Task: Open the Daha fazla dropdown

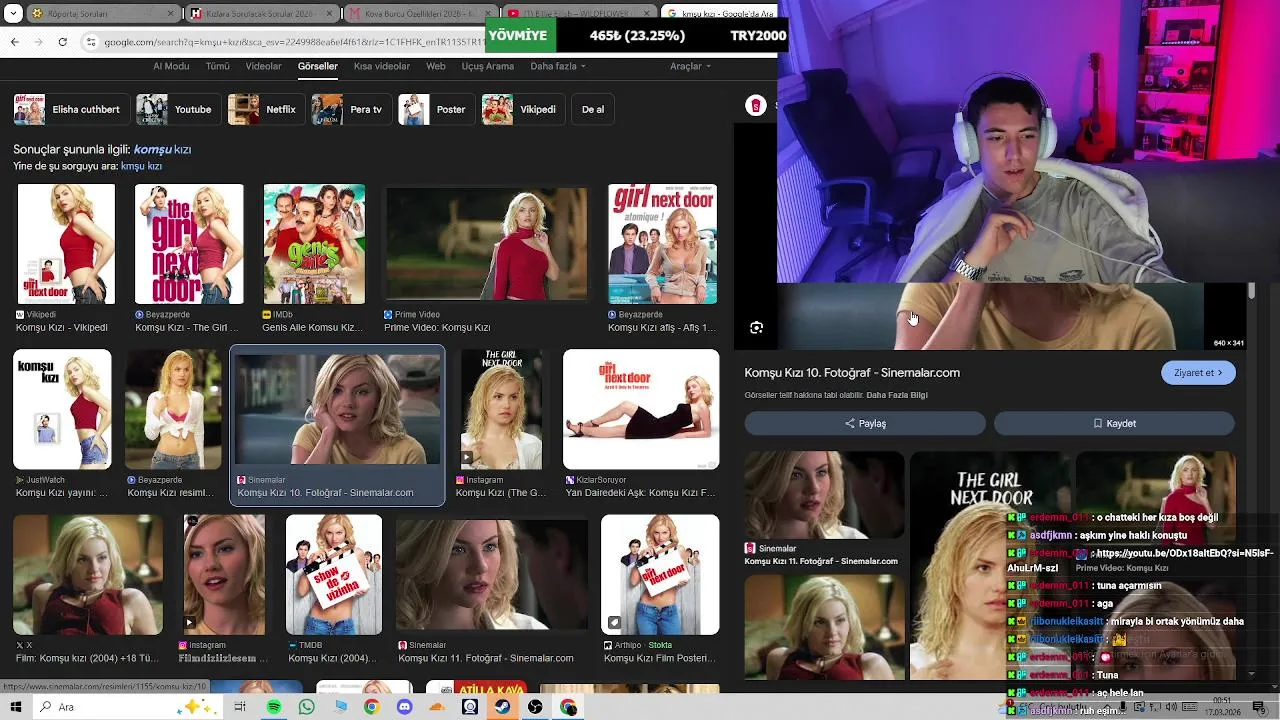Action: point(558,66)
